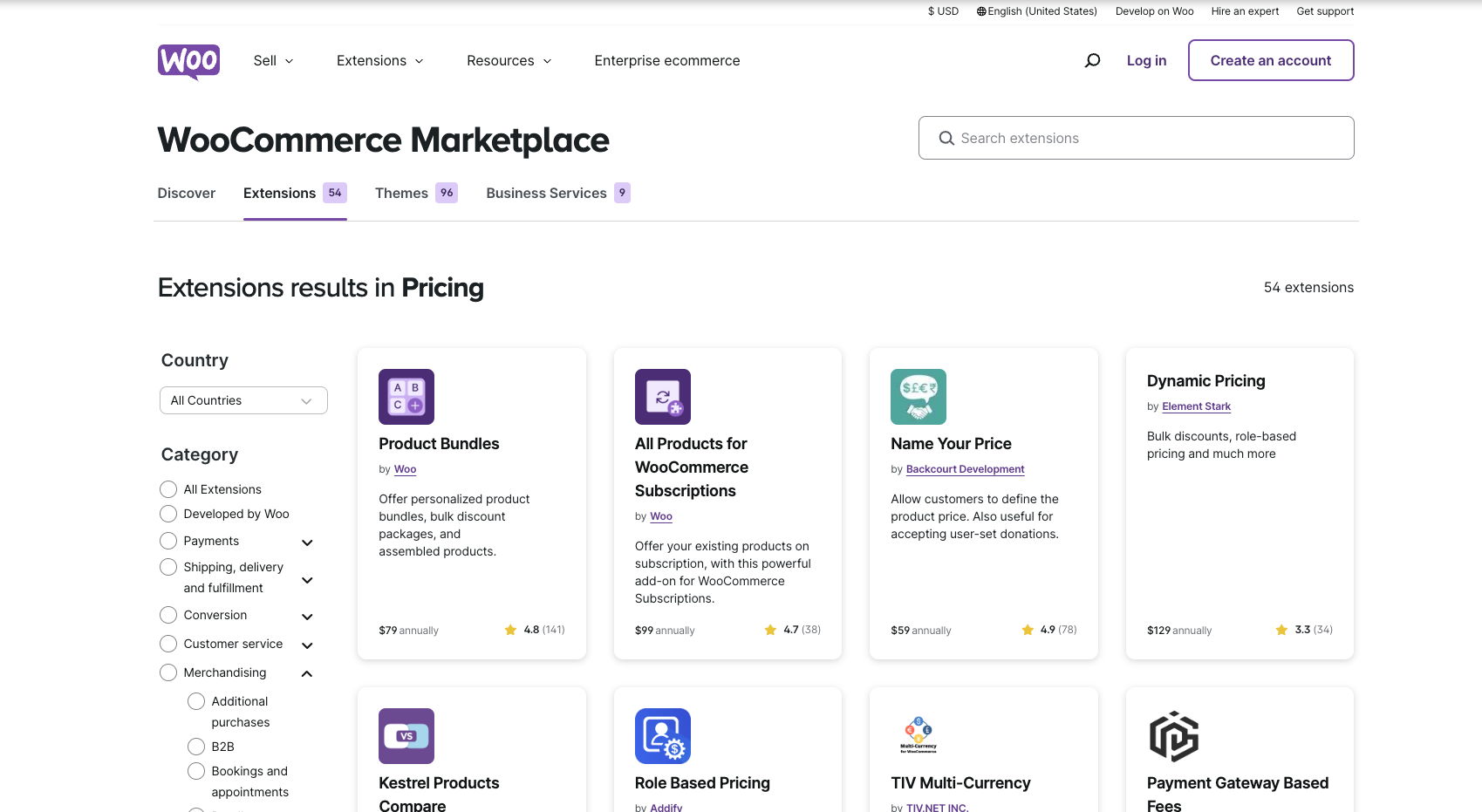Open the site search magnifier icon

[1092, 60]
